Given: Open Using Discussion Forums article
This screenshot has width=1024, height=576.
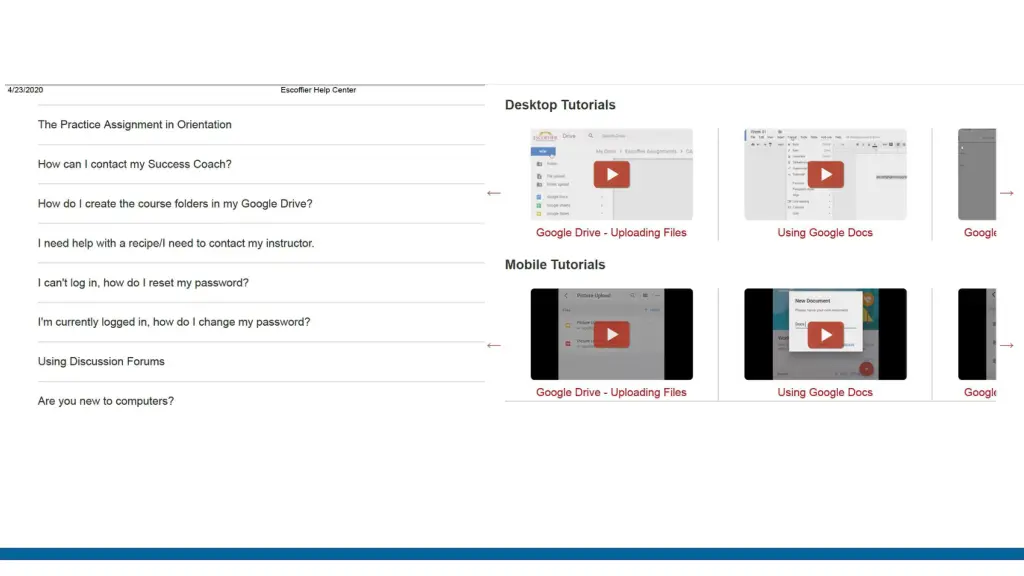Looking at the screenshot, I should (x=101, y=361).
